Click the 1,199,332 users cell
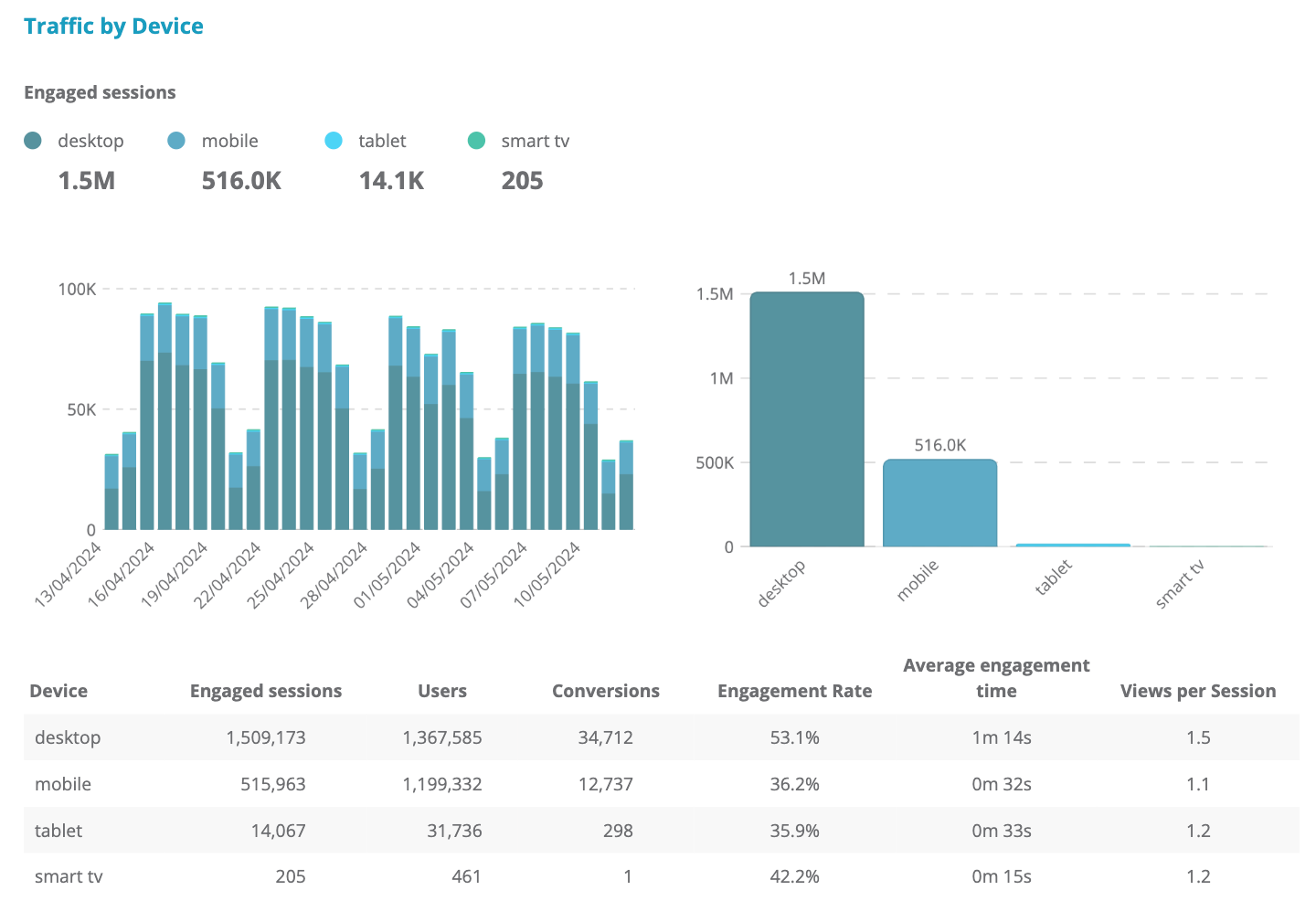This screenshot has height=901, width=1316. click(442, 784)
